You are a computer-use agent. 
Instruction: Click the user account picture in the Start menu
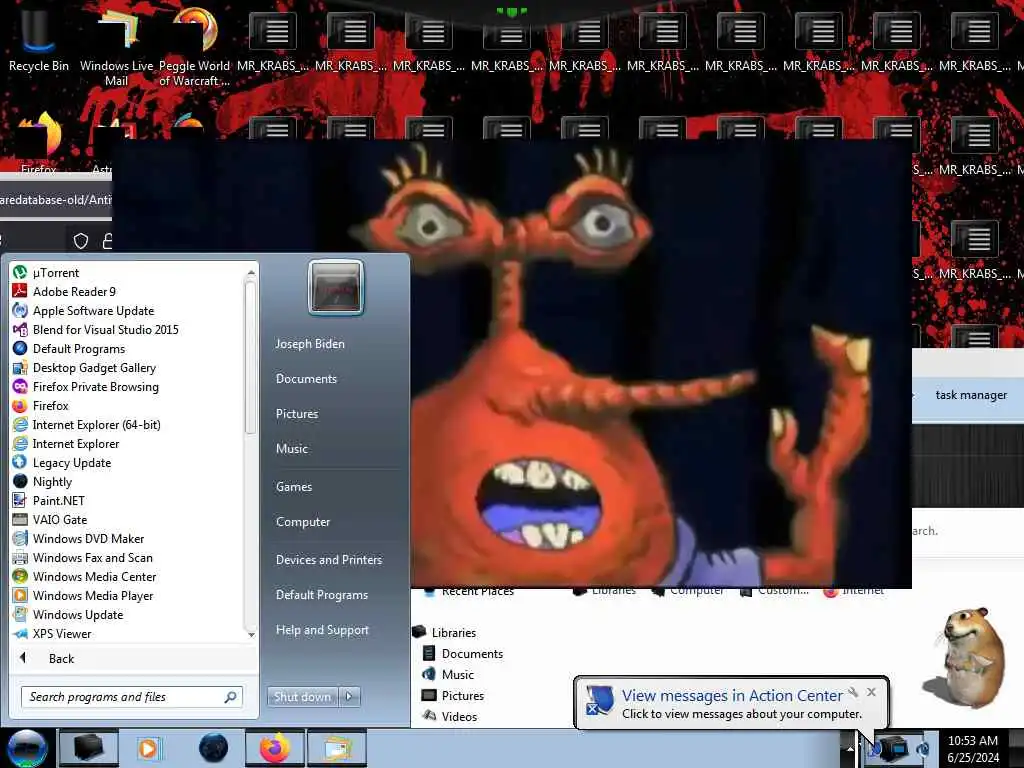tap(336, 287)
